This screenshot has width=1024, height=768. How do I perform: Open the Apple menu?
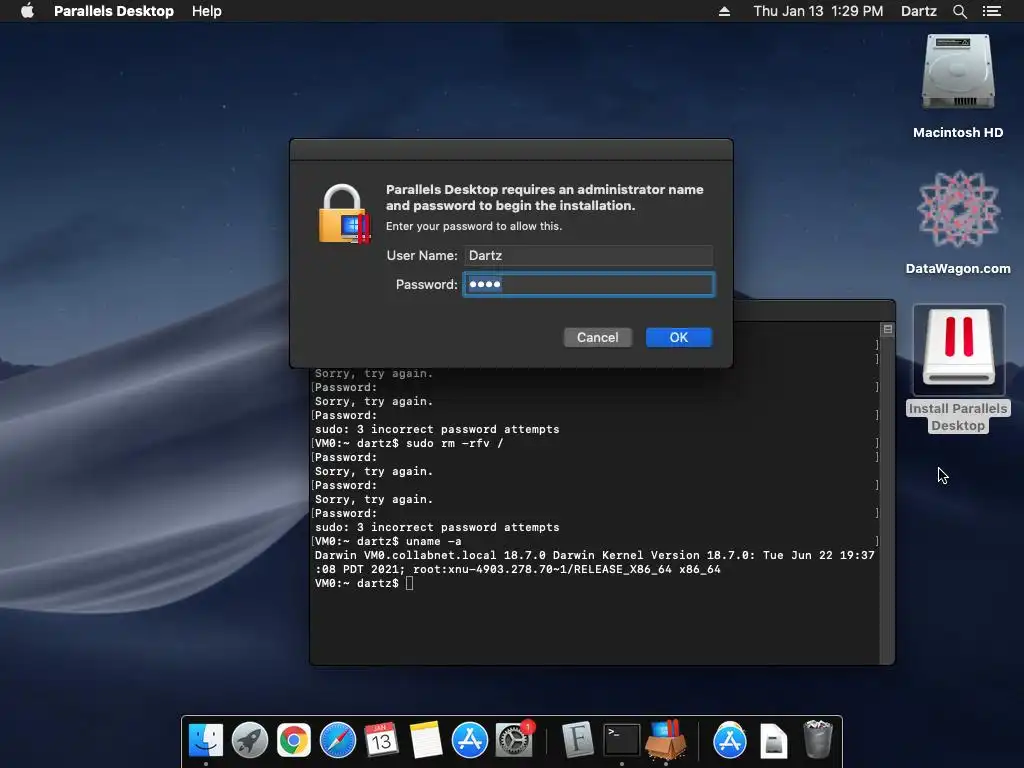tap(27, 11)
